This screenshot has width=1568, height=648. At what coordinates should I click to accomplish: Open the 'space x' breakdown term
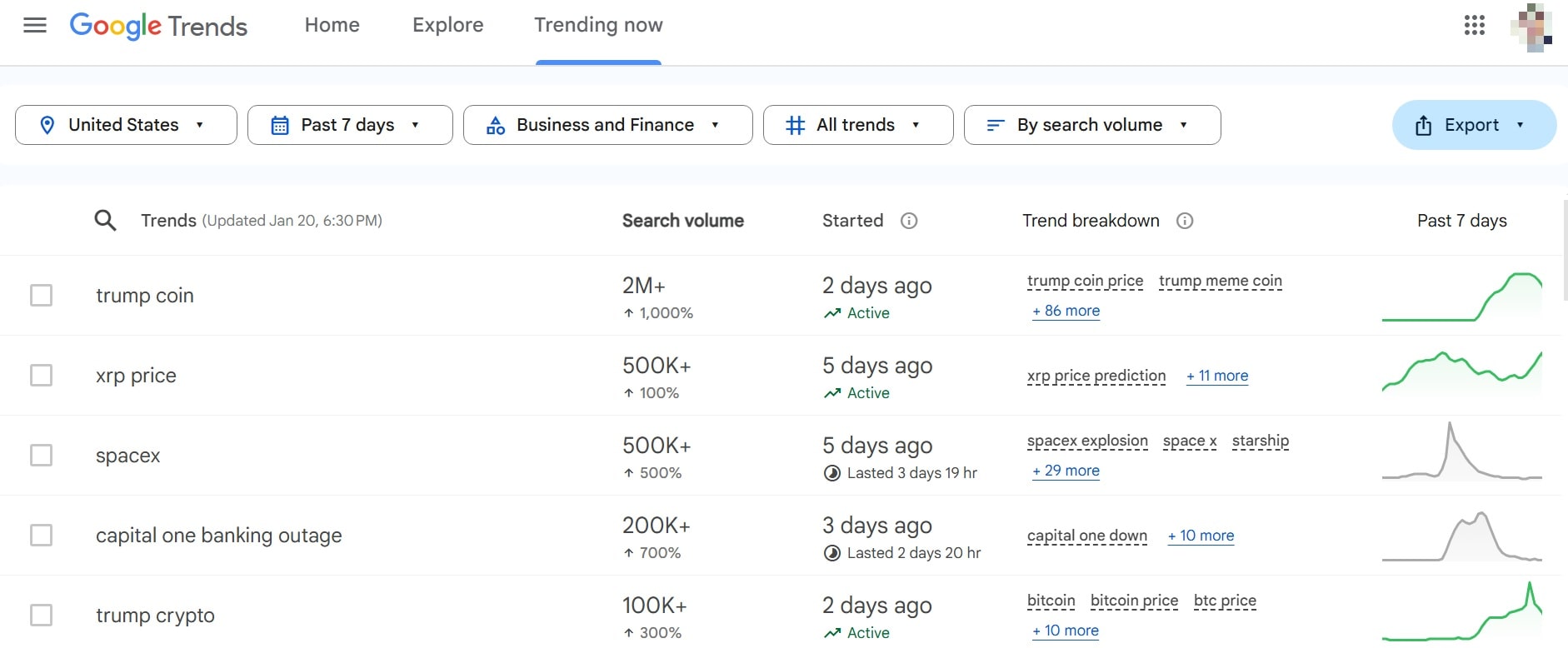click(1190, 441)
